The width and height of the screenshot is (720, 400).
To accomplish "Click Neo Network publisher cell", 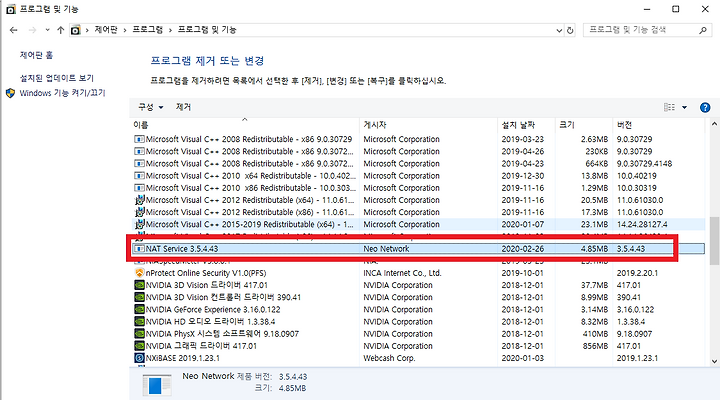I will pyautogui.click(x=386, y=248).
